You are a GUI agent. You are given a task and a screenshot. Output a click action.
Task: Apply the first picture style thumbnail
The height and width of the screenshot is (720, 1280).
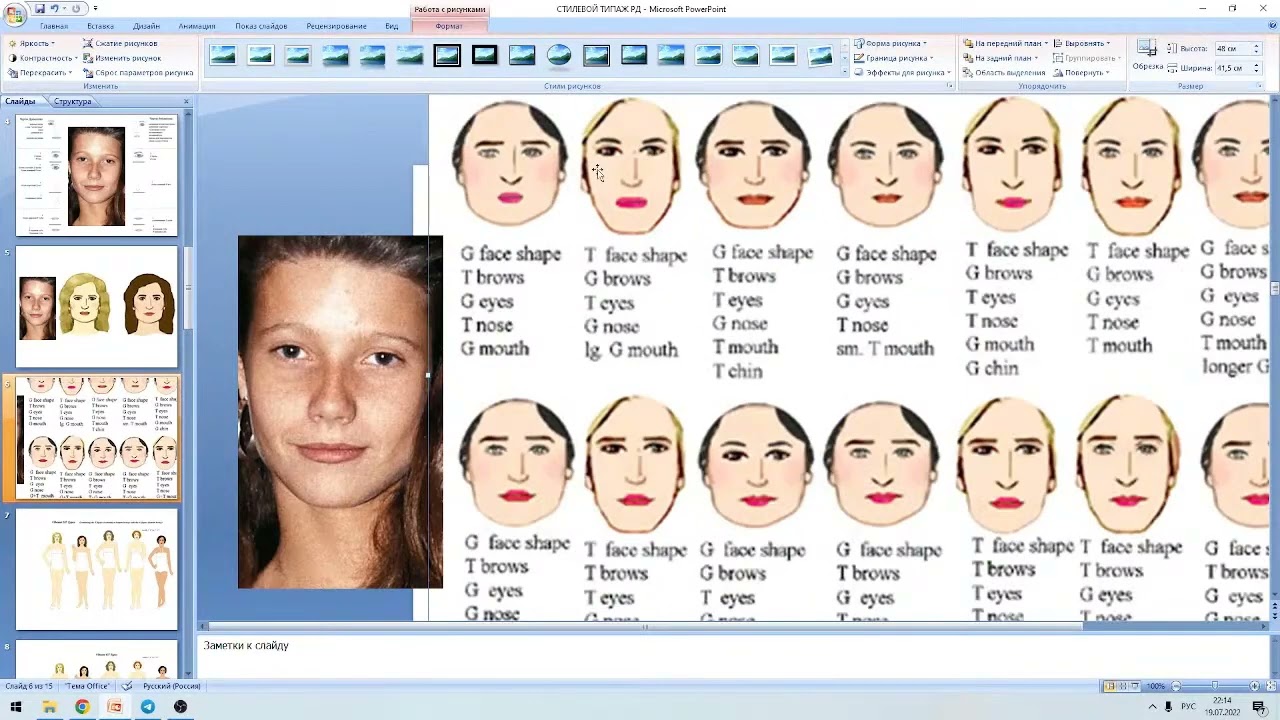tap(223, 56)
